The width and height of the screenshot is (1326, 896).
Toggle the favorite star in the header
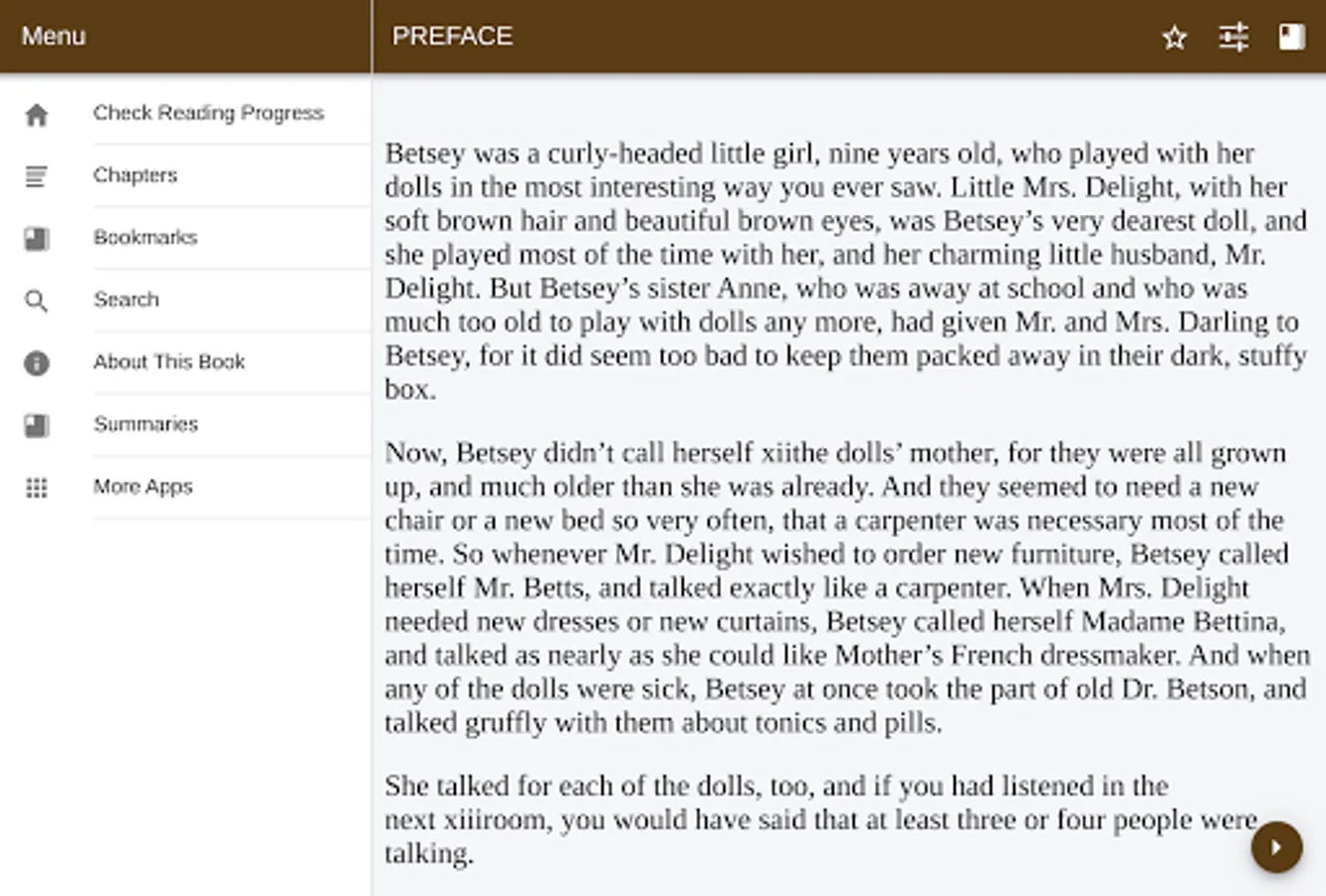(1175, 38)
